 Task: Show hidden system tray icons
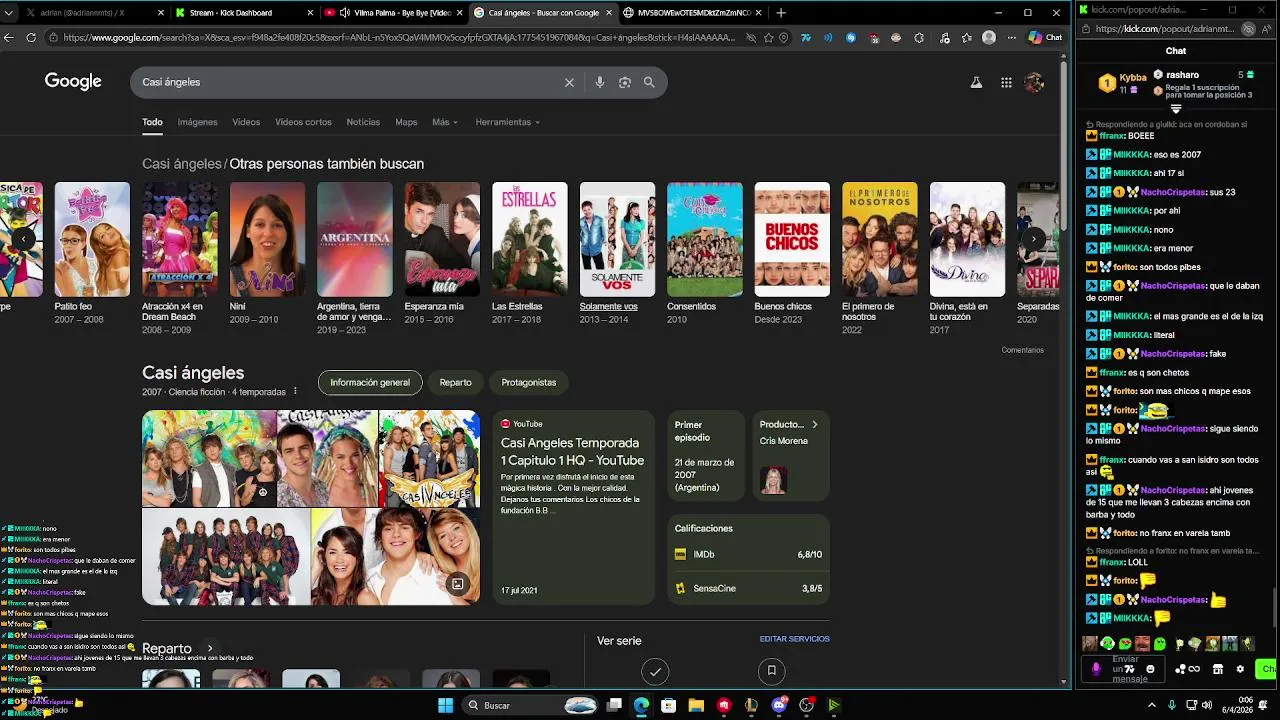[x=1151, y=705]
